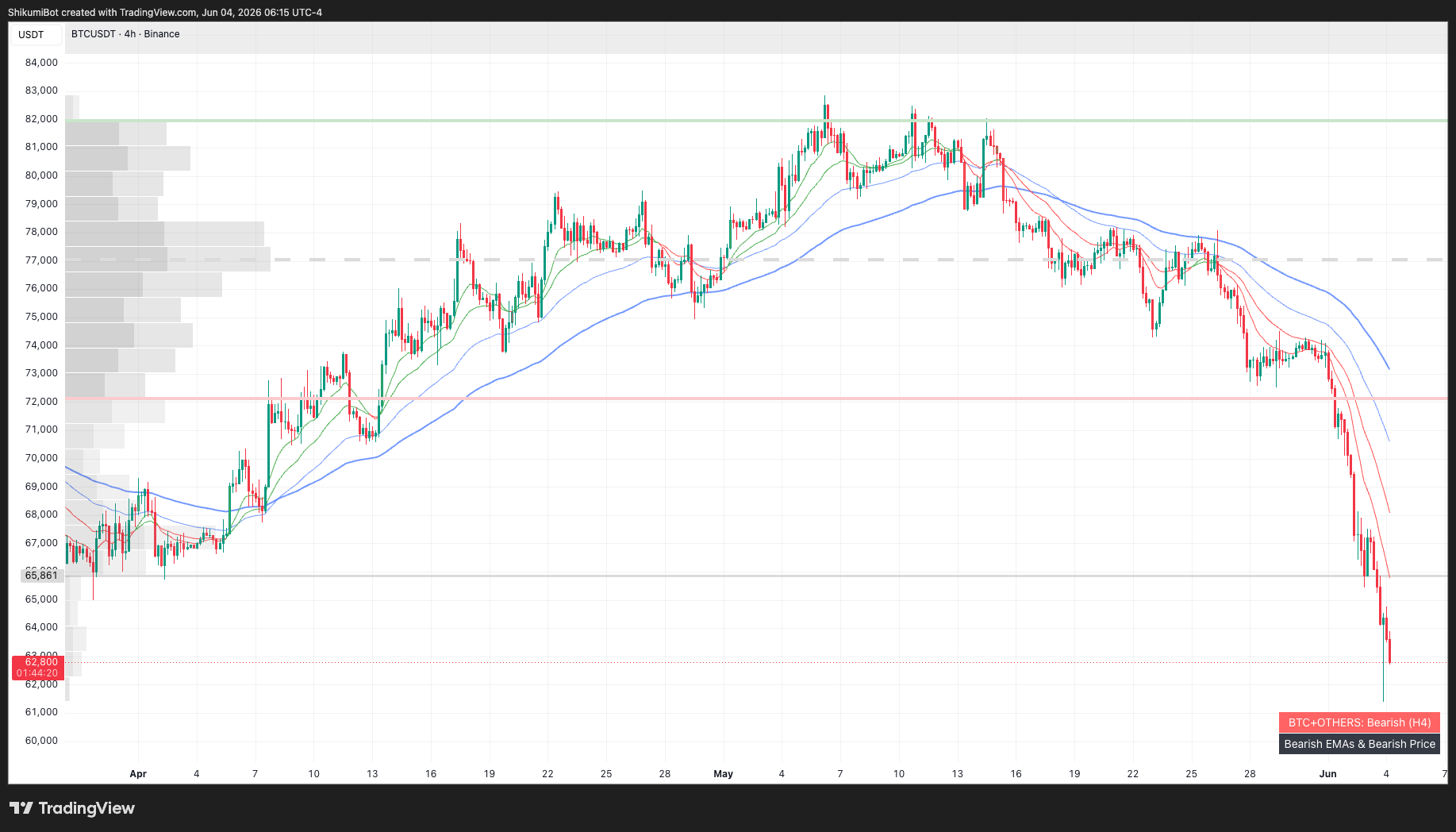The height and width of the screenshot is (832, 1456).
Task: Click the 01:44:20 candle countdown timer
Action: [37, 673]
